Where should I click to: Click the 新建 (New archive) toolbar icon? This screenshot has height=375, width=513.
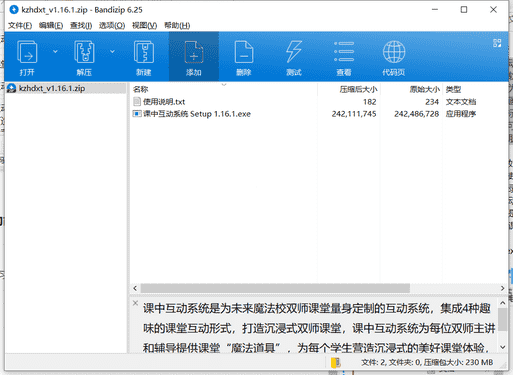[144, 52]
